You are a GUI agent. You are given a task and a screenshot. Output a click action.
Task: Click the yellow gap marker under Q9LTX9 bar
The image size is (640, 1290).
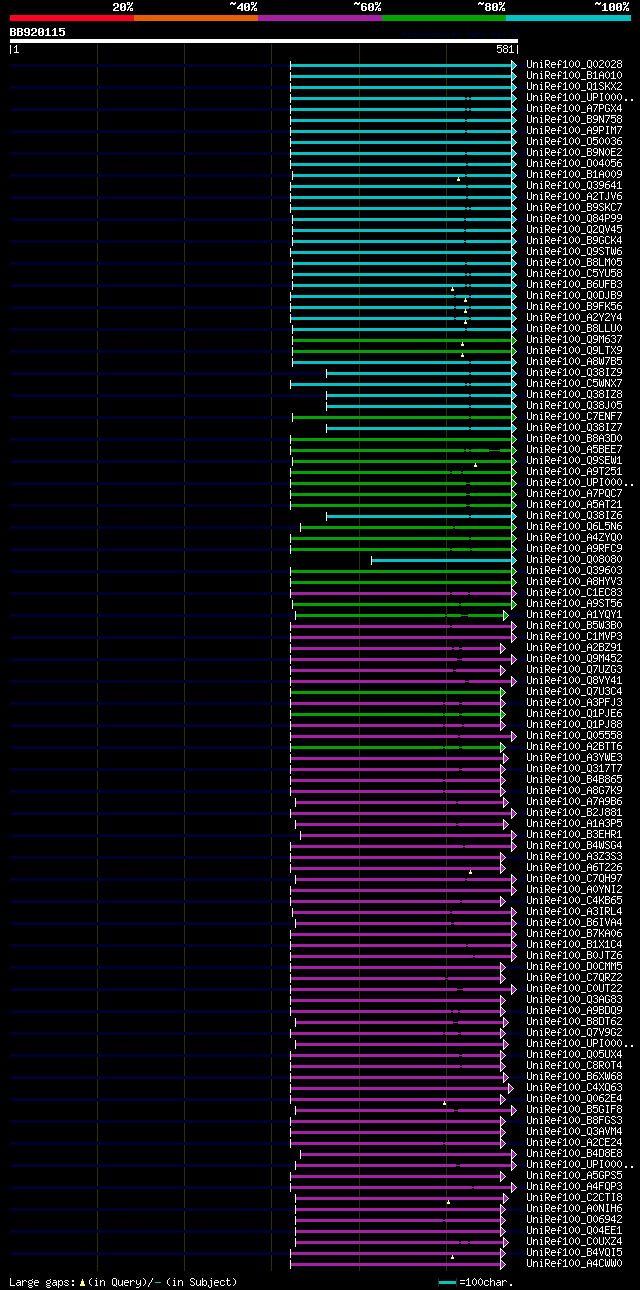[462, 355]
